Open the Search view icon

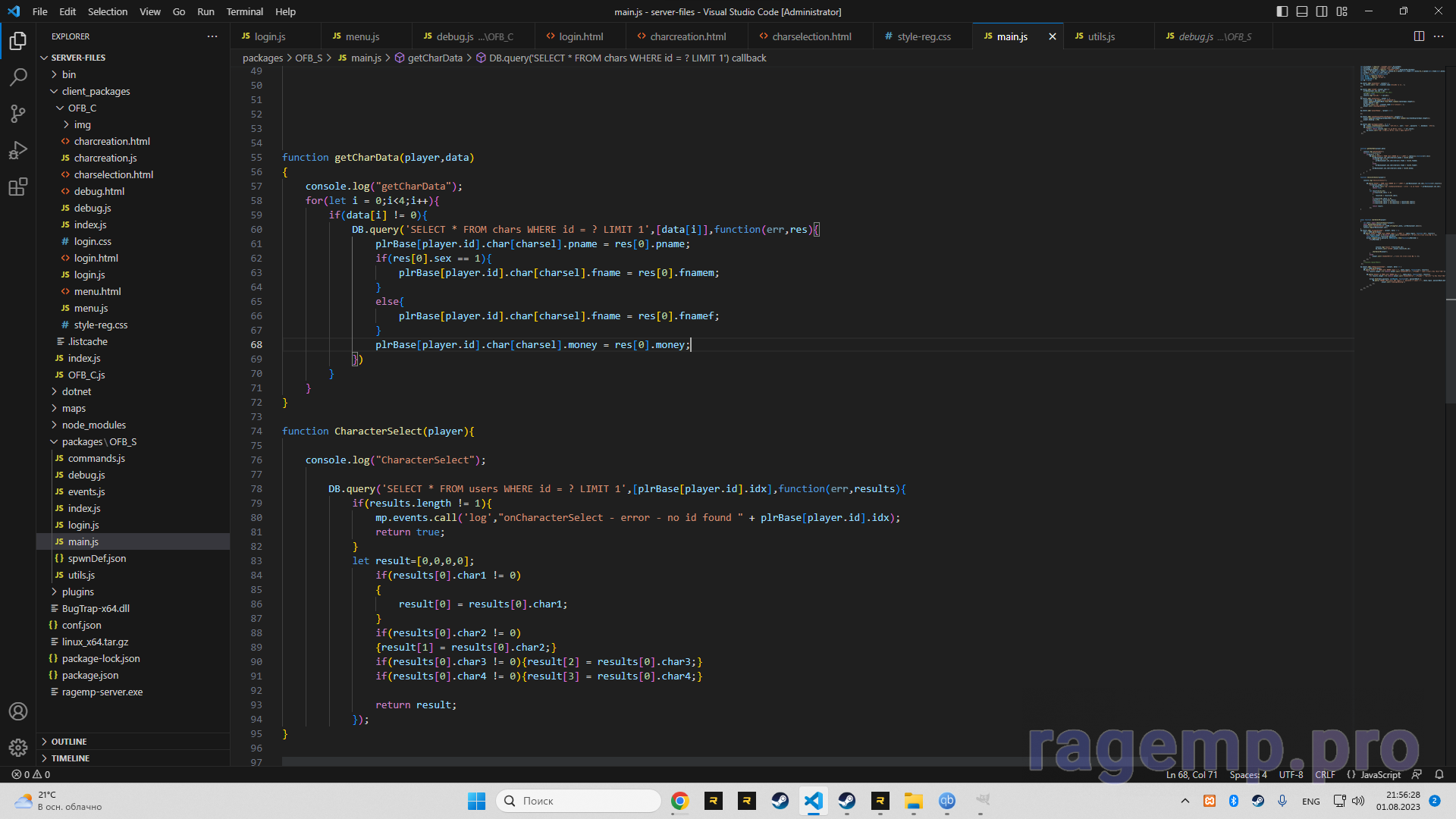coord(18,77)
